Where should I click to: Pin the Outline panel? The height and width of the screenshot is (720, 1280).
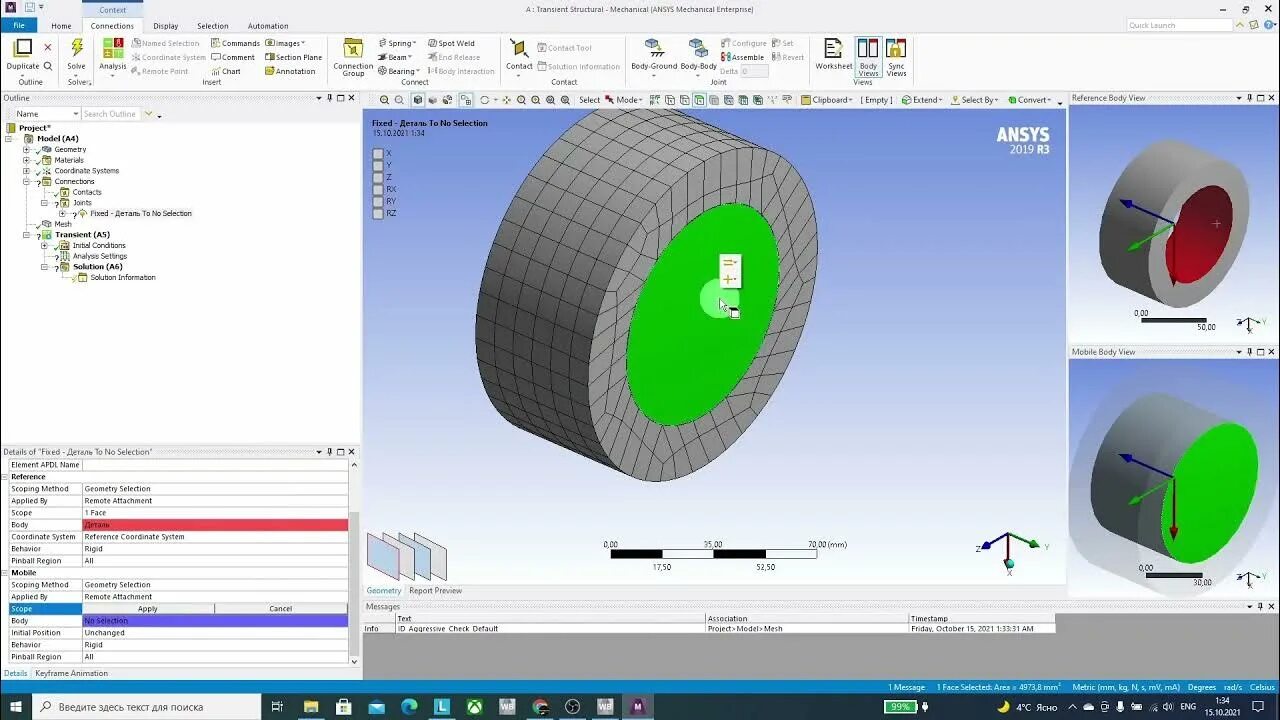(330, 98)
